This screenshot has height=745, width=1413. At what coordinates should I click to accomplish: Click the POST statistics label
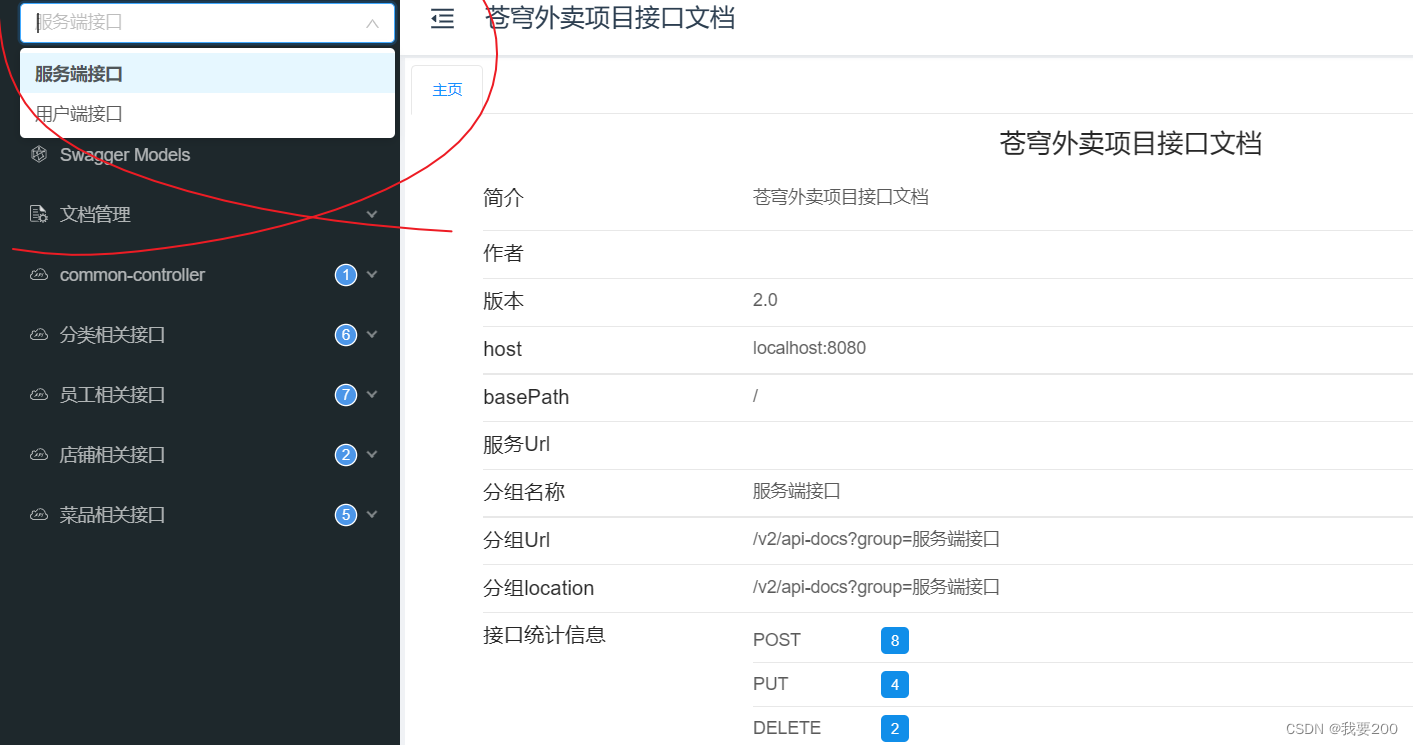777,641
